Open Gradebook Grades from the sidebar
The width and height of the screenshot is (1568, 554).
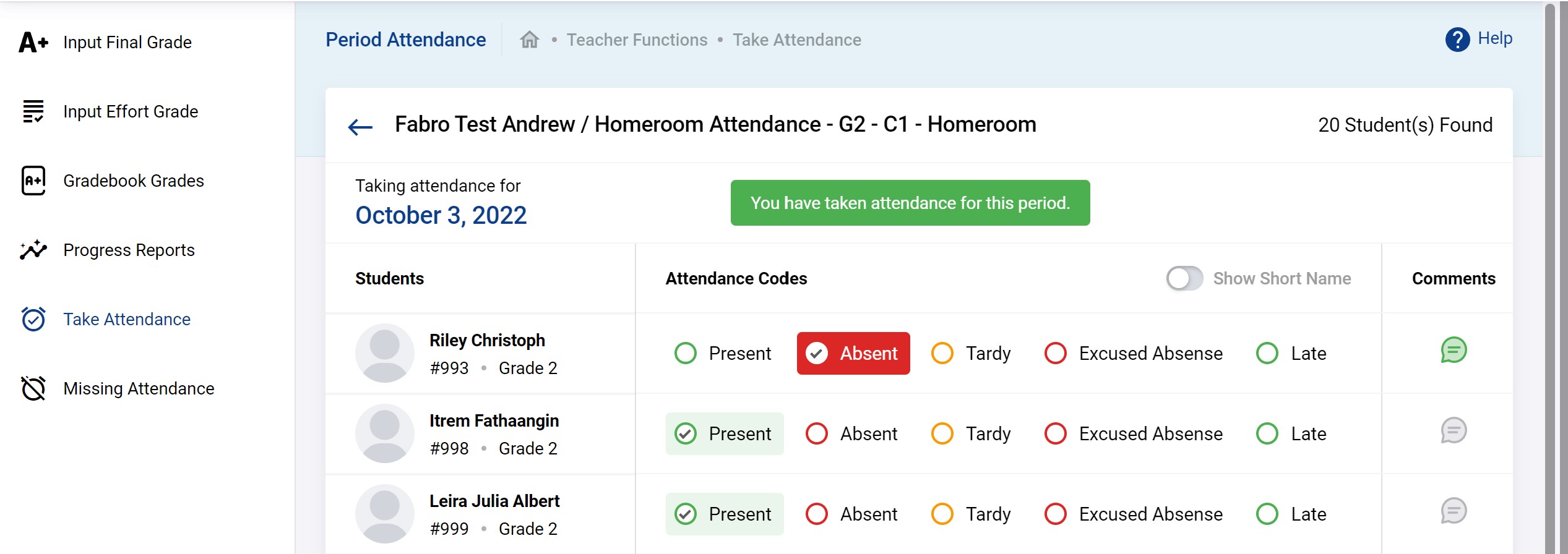coord(133,181)
